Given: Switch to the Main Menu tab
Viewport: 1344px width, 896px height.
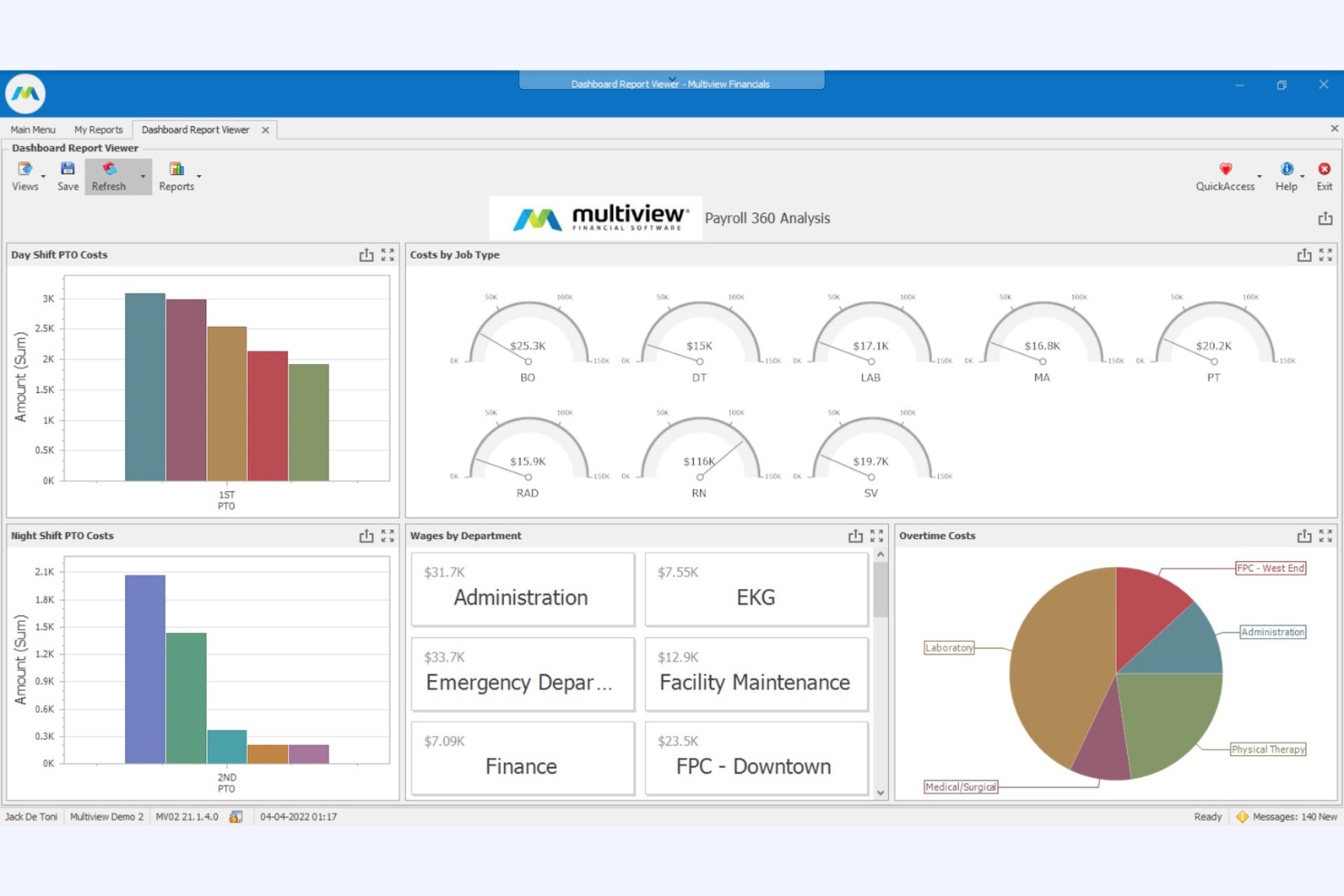Looking at the screenshot, I should 32,129.
